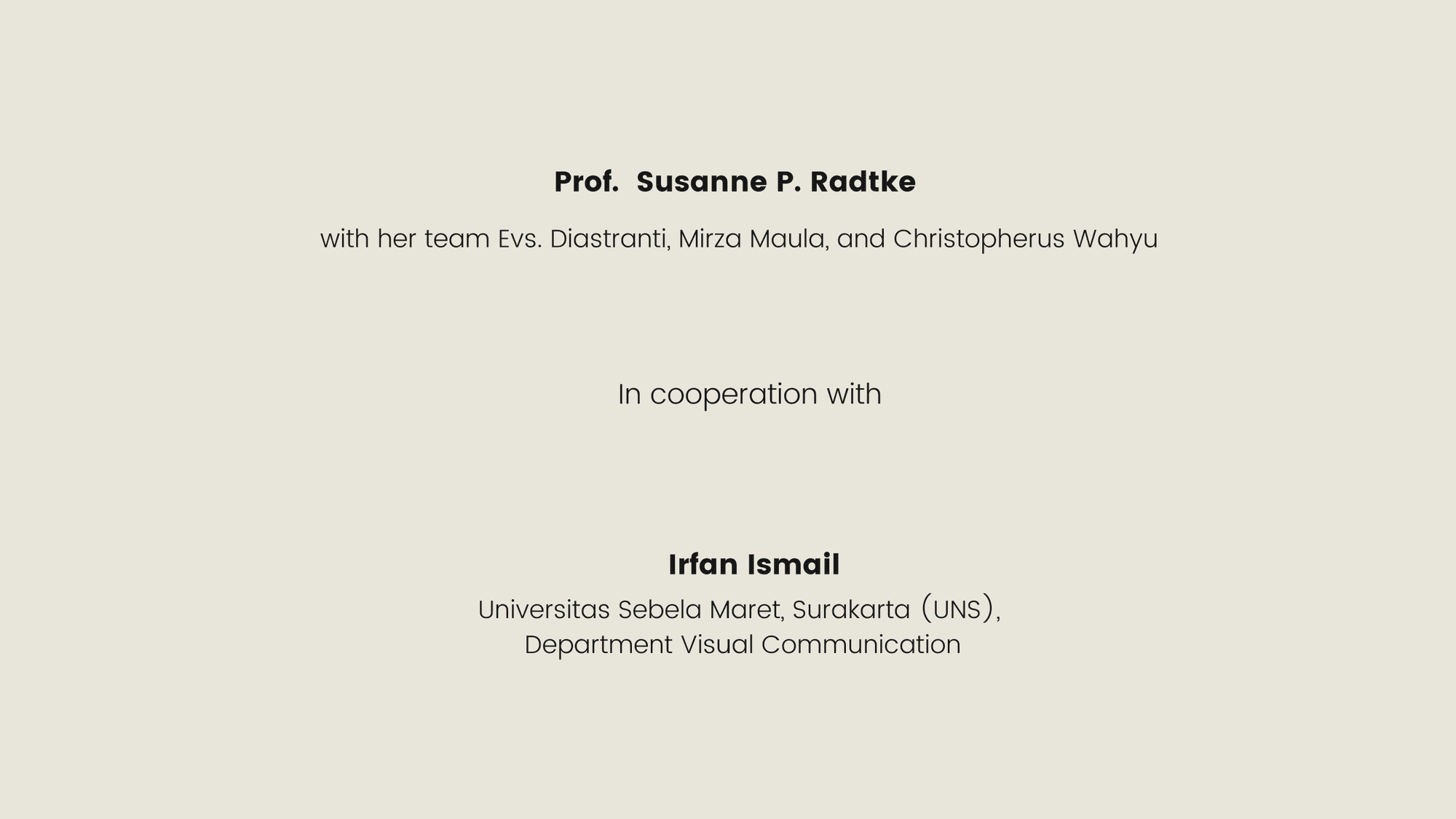The height and width of the screenshot is (819, 1456).
Task: Click the word "Universitas"
Action: [x=544, y=610]
